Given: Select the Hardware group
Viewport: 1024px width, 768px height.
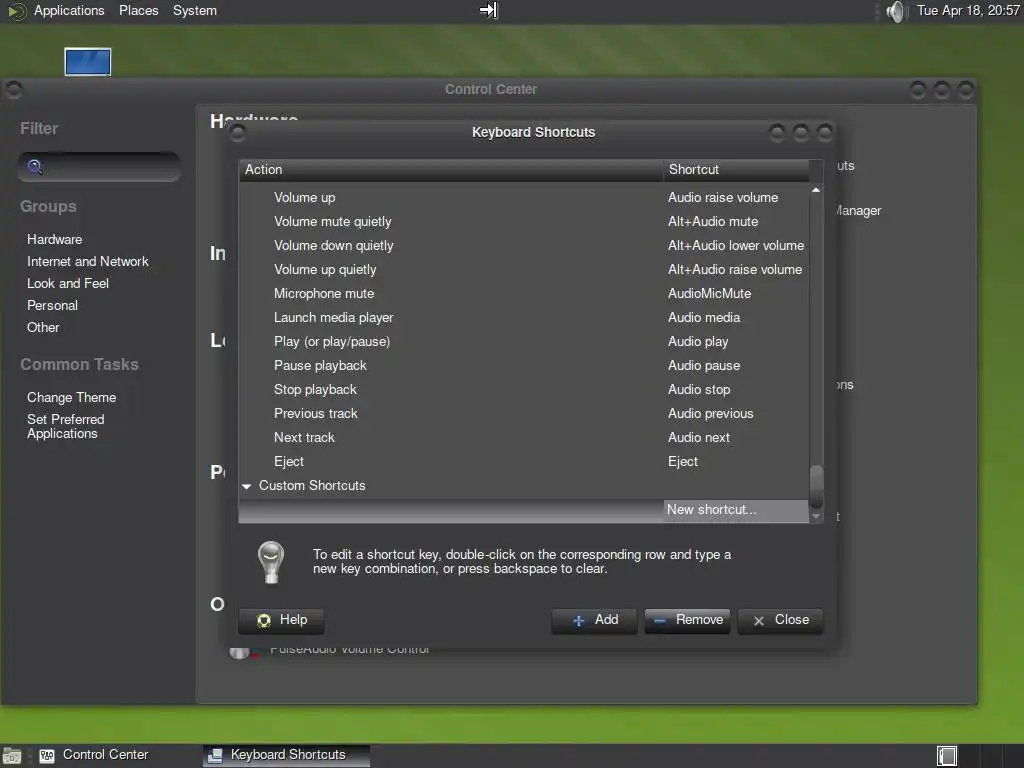Looking at the screenshot, I should coord(55,240).
